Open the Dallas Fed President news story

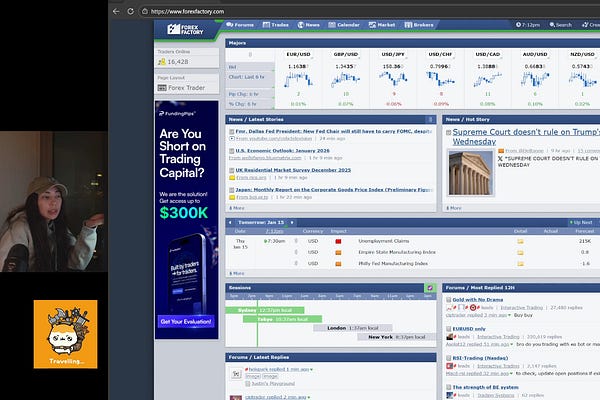[333, 131]
